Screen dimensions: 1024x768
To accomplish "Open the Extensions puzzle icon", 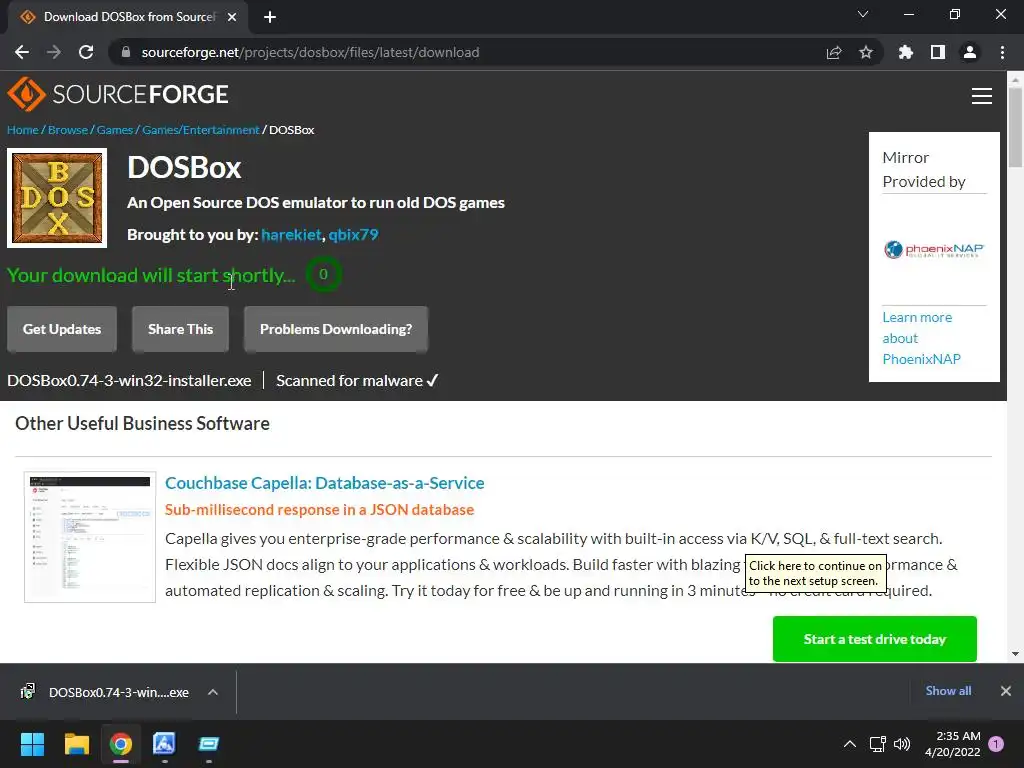I will click(906, 52).
